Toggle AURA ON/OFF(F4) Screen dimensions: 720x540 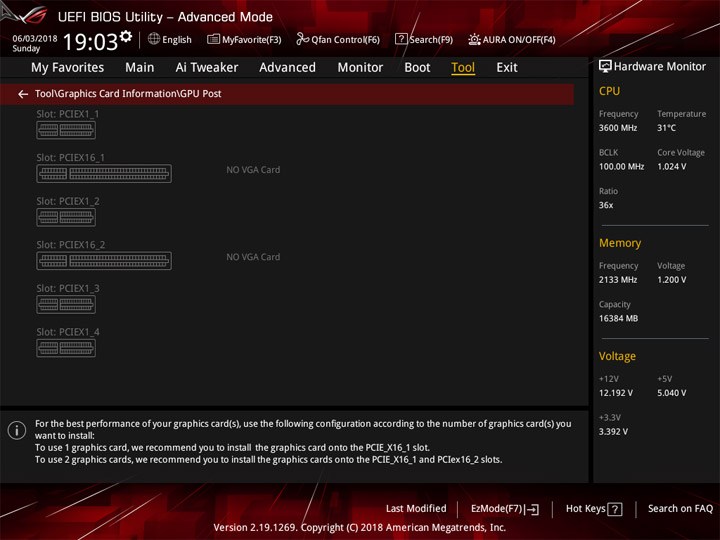point(512,39)
